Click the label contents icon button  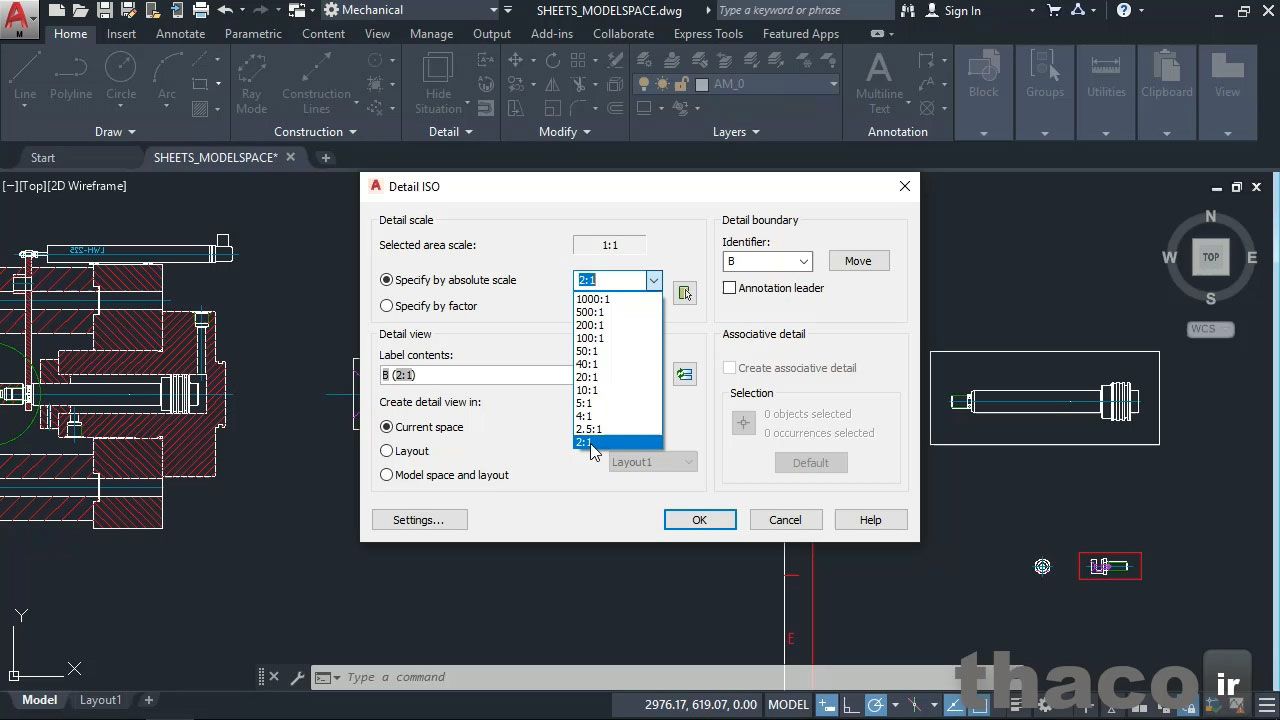point(685,375)
